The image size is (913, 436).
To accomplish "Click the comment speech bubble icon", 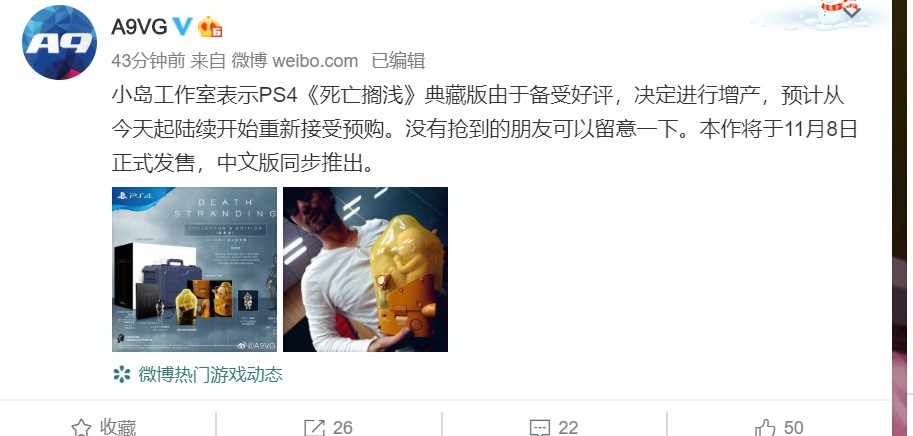I will click(x=540, y=428).
